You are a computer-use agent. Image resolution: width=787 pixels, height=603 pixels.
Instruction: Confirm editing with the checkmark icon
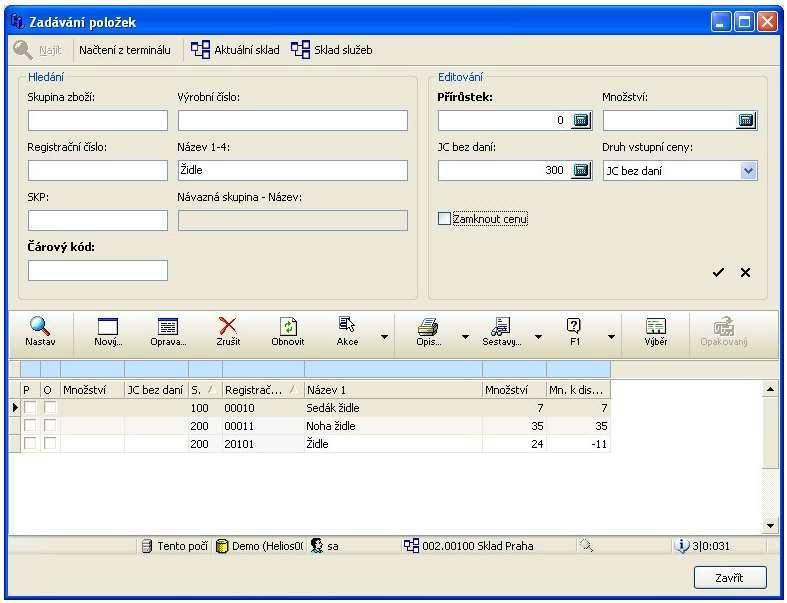coord(718,272)
